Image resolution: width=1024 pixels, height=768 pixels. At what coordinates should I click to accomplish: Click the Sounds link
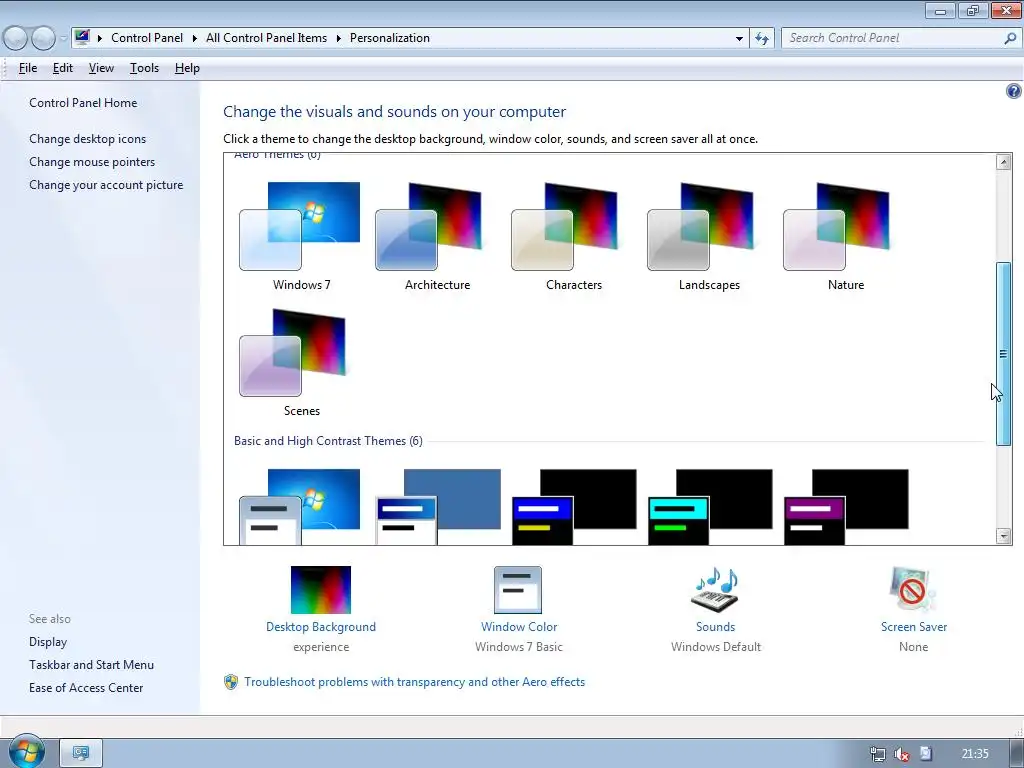click(x=715, y=626)
